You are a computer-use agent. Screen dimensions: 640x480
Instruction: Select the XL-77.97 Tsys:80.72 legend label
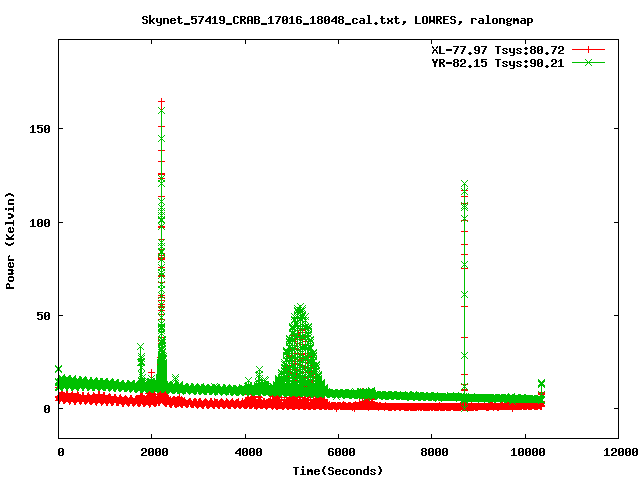coord(498,50)
